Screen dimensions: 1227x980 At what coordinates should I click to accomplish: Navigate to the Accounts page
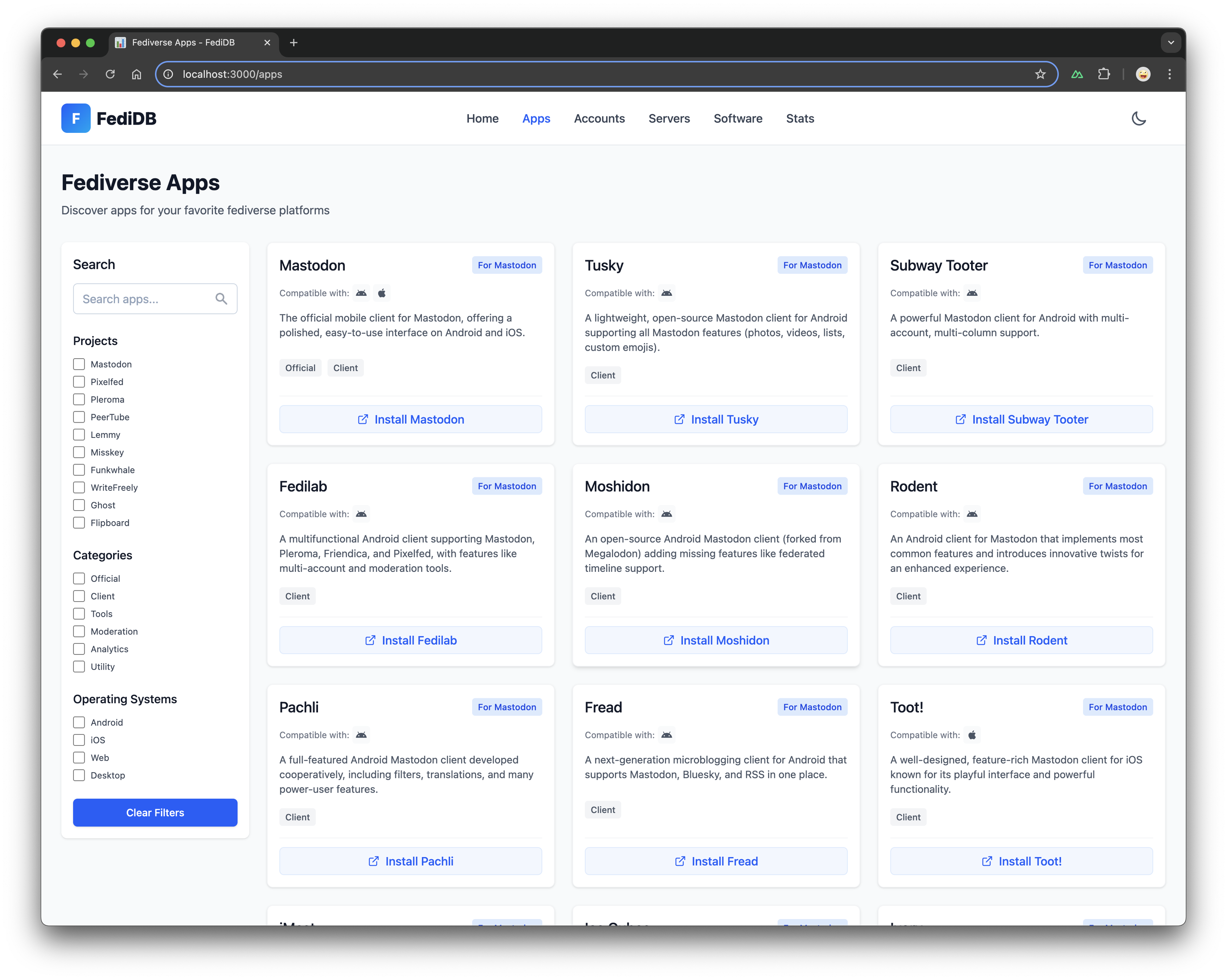coord(599,118)
